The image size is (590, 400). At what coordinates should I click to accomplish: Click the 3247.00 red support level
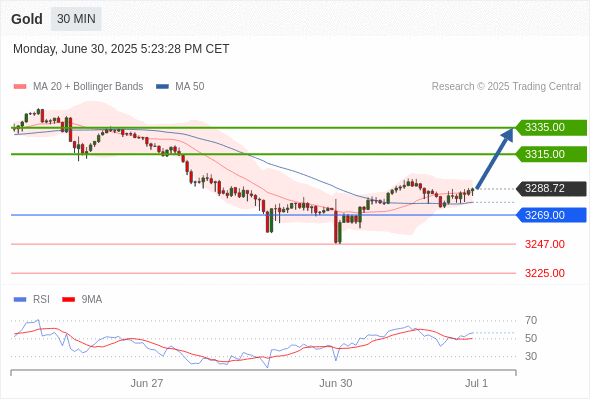coord(545,244)
